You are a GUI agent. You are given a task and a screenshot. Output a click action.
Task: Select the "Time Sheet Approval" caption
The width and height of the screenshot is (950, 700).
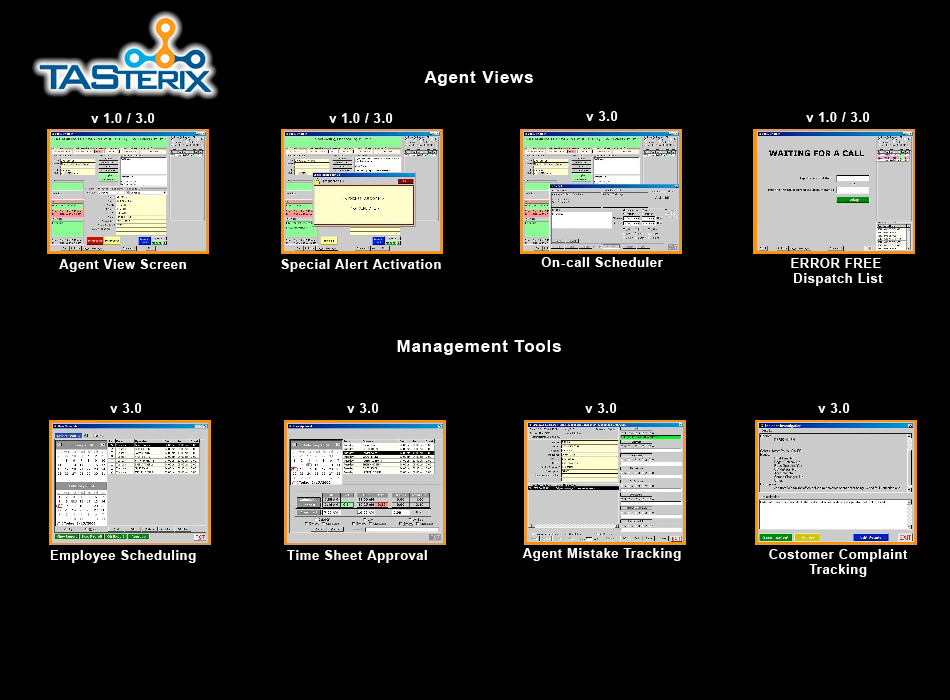[357, 556]
